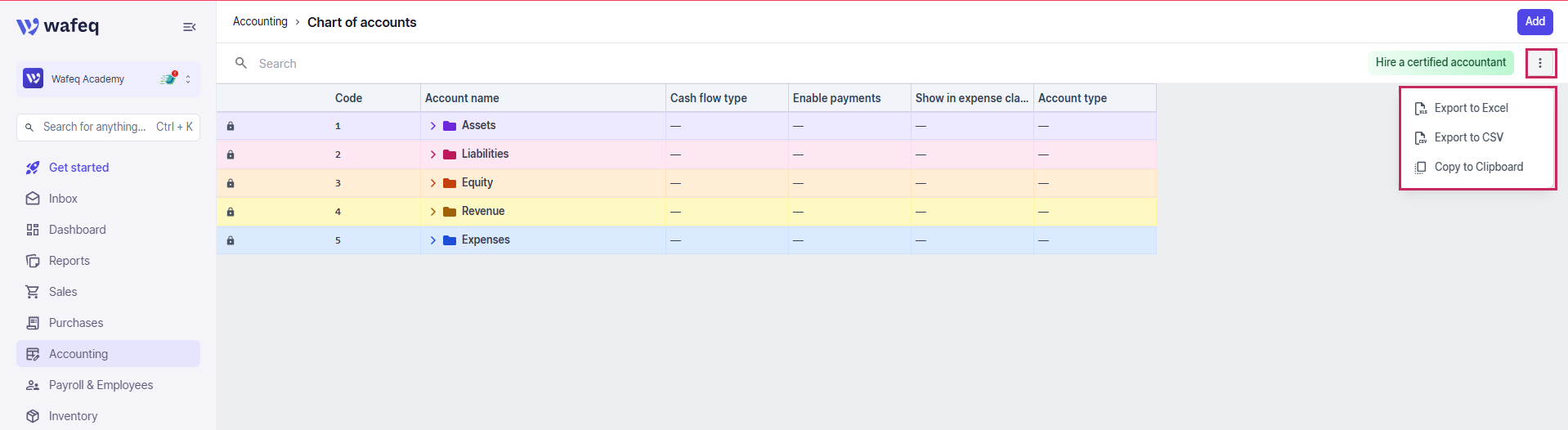Viewport: 1568px width, 430px height.
Task: Open the rocket notification icon
Action: (168, 78)
